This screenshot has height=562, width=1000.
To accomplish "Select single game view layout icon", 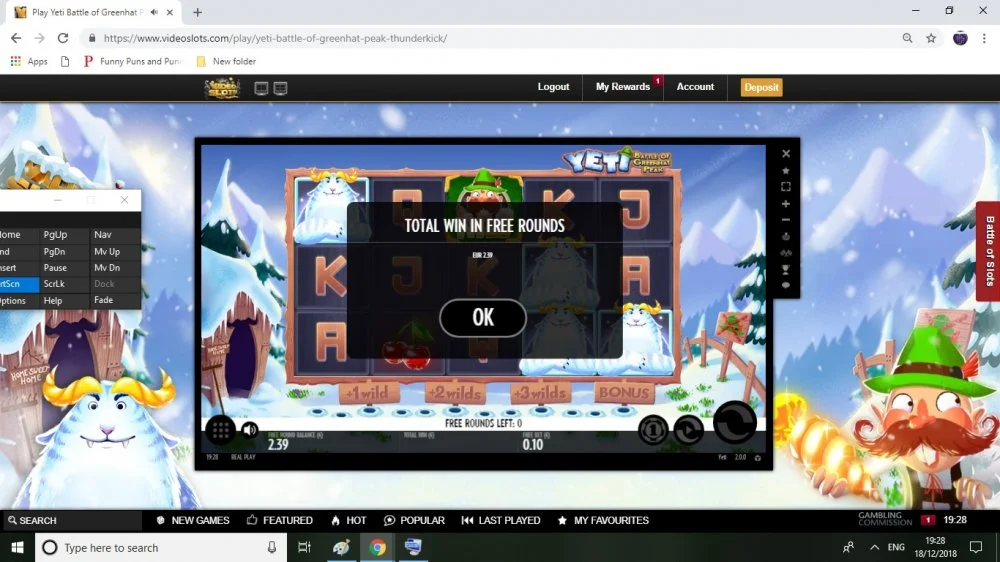I will (x=261, y=88).
